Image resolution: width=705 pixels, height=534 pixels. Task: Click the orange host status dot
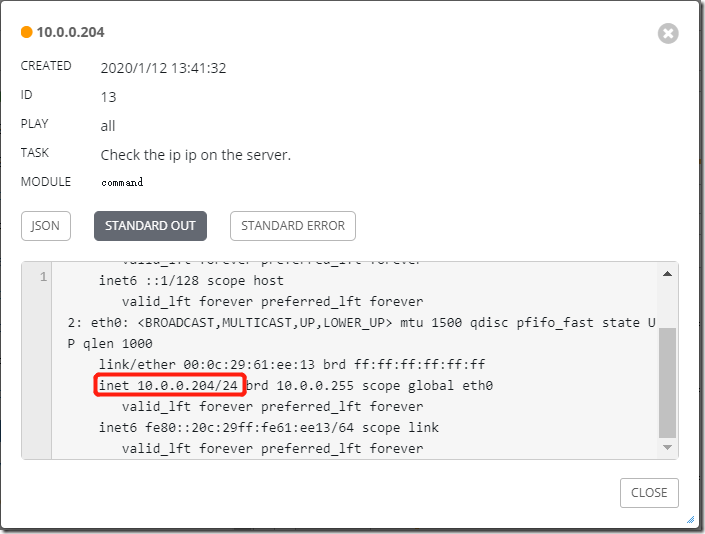(x=27, y=32)
